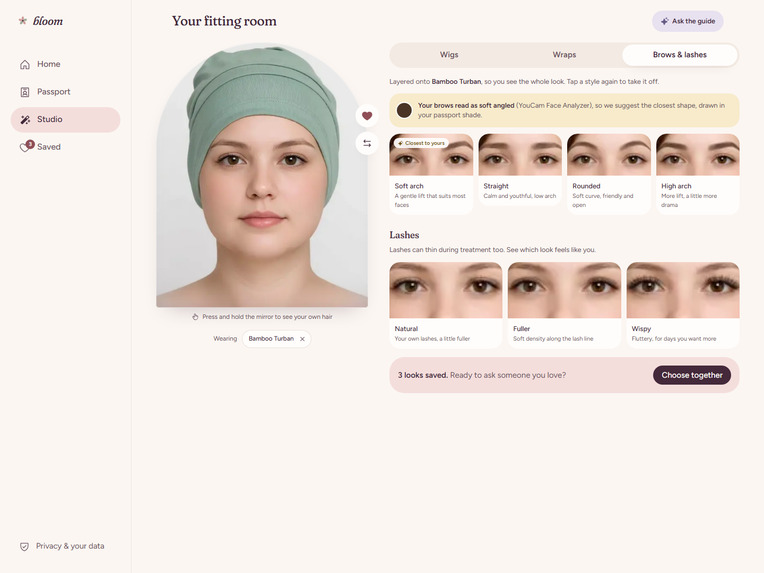The width and height of the screenshot is (764, 573).
Task: Click the 3 looks saved text
Action: [x=422, y=375]
